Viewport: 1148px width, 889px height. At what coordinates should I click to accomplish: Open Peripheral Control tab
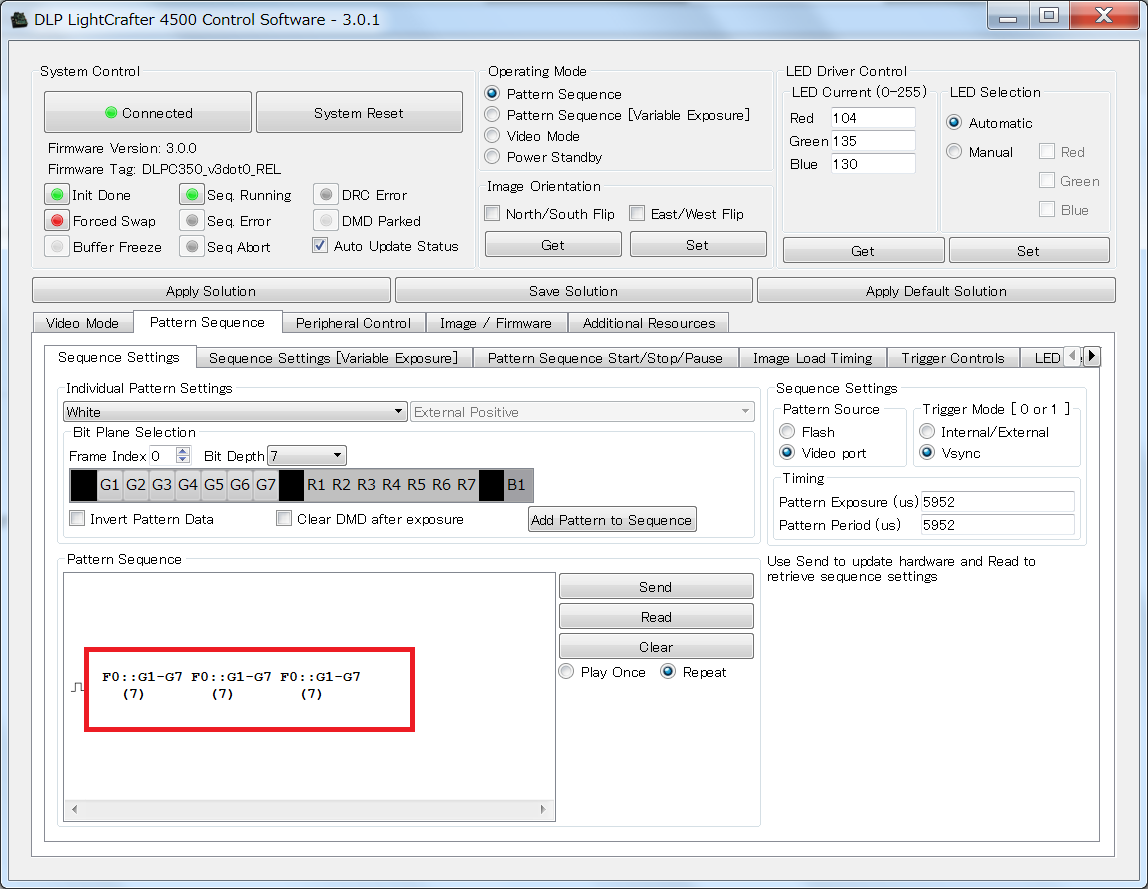coord(353,323)
